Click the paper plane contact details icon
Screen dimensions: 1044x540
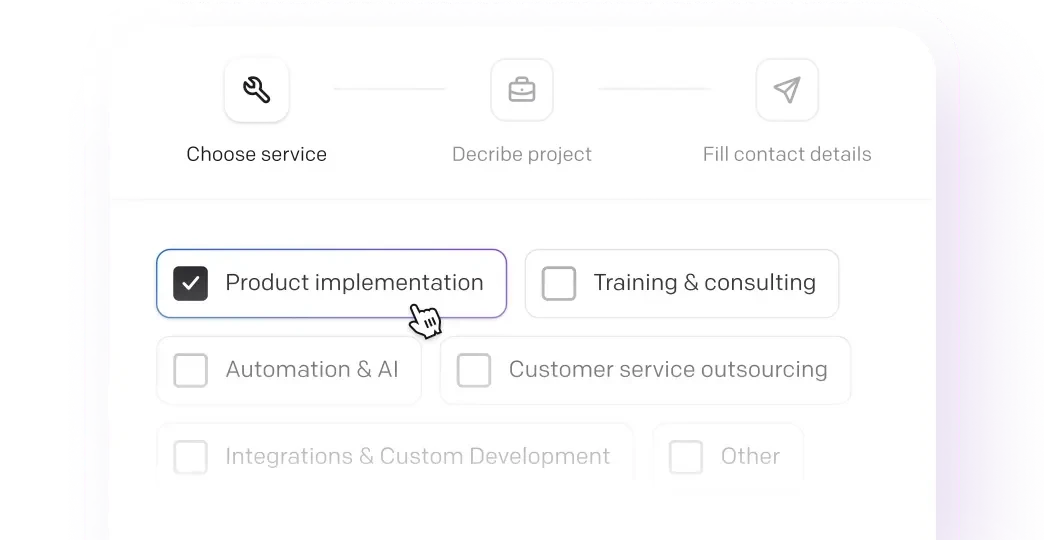pos(787,90)
